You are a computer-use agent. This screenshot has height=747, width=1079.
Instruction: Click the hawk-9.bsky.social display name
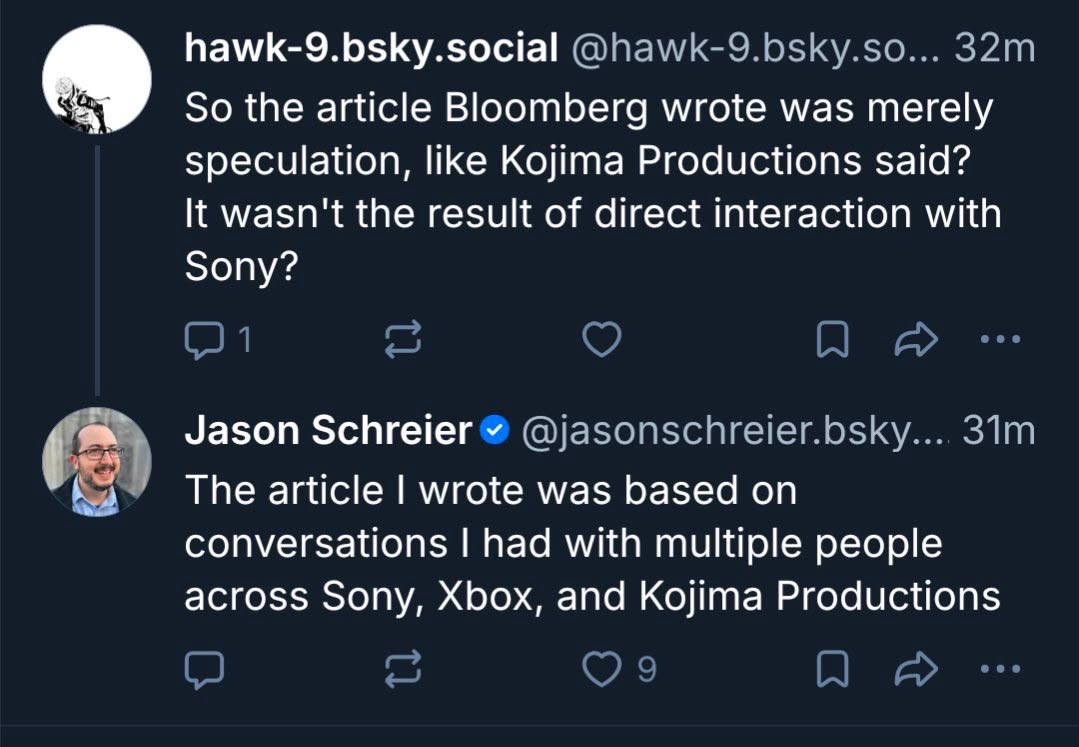[371, 48]
